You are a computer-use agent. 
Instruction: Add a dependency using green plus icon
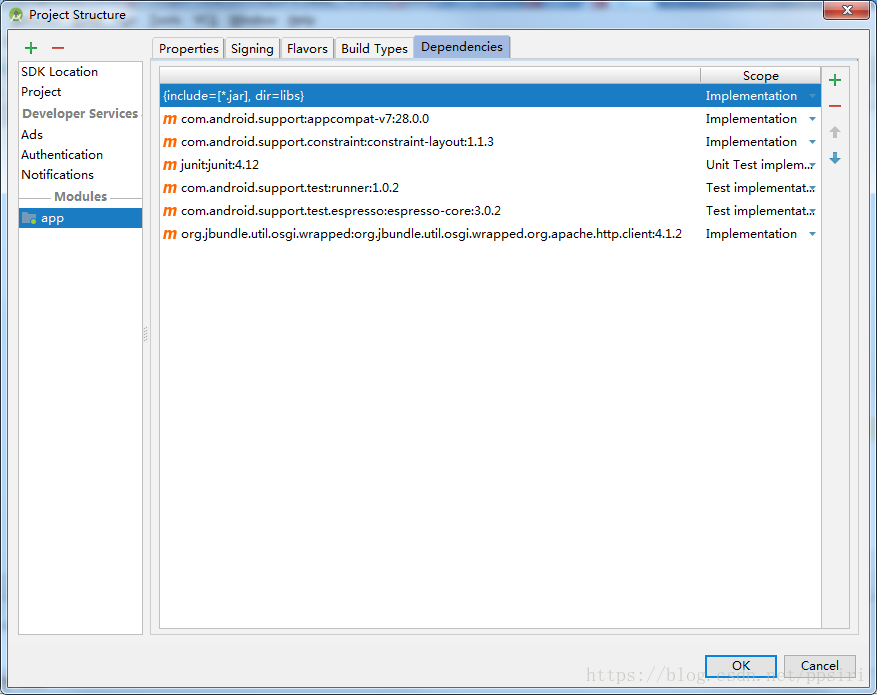(834, 80)
